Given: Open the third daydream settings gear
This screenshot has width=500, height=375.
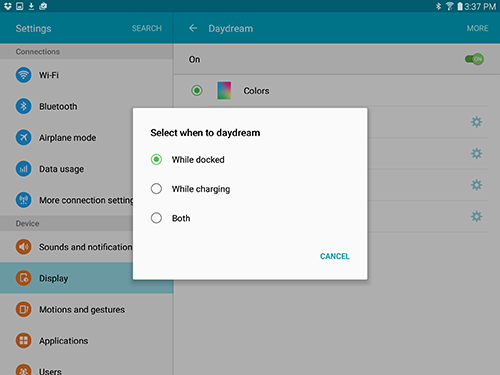Looking at the screenshot, I should (476, 185).
